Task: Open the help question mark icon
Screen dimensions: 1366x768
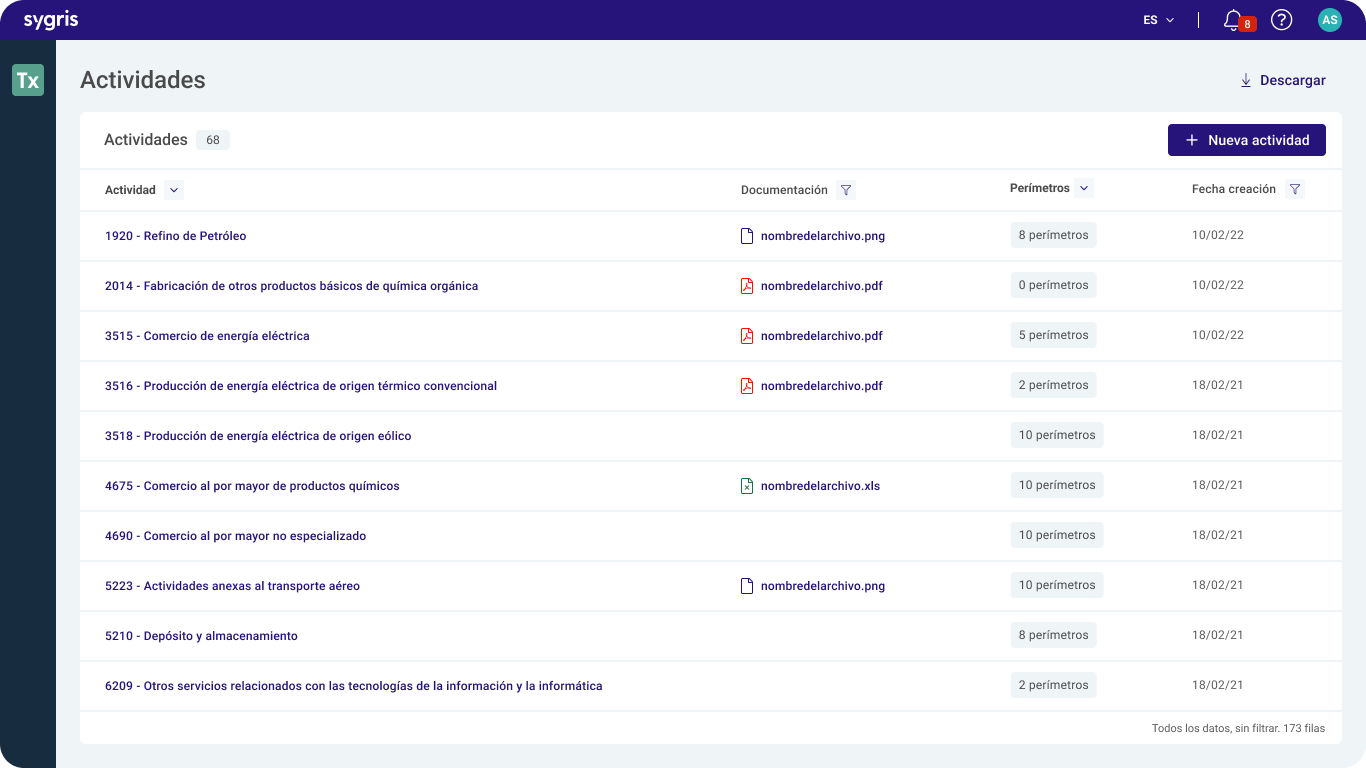Action: pyautogui.click(x=1282, y=20)
